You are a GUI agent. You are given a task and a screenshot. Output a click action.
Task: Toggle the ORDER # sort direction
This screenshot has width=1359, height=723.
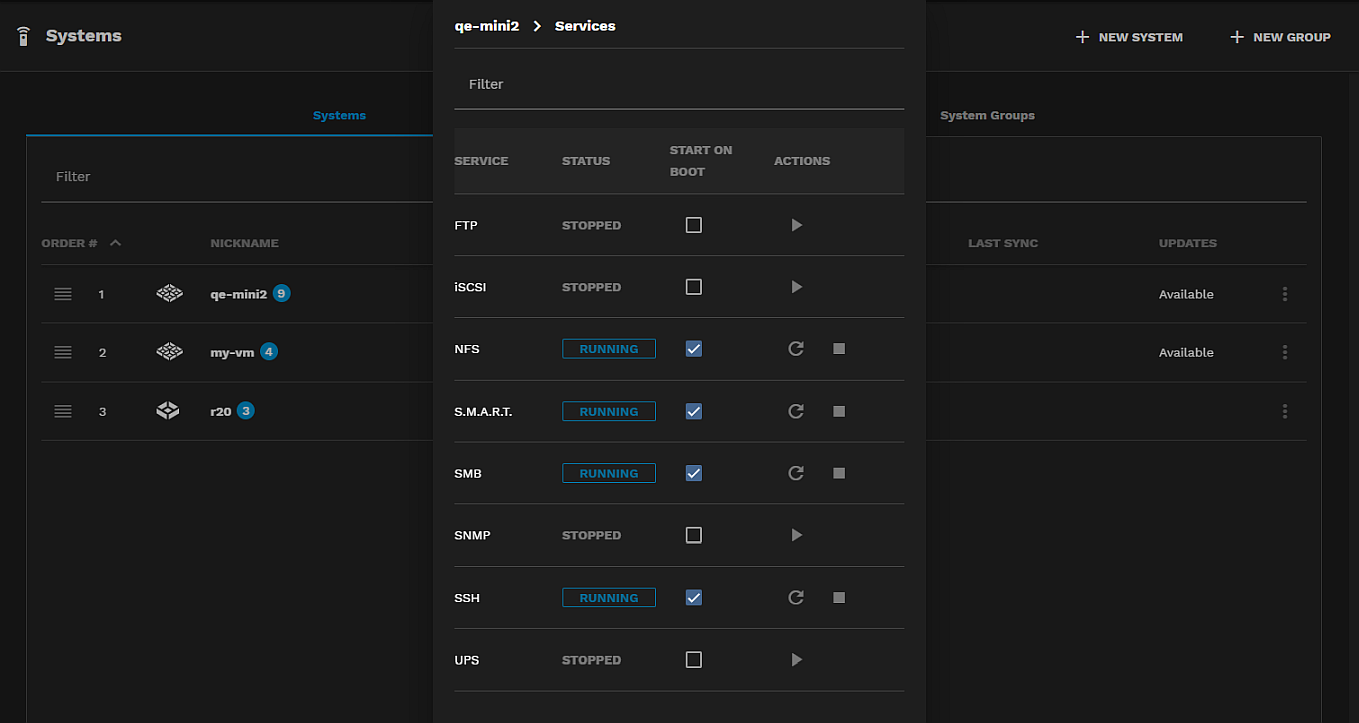[114, 242]
